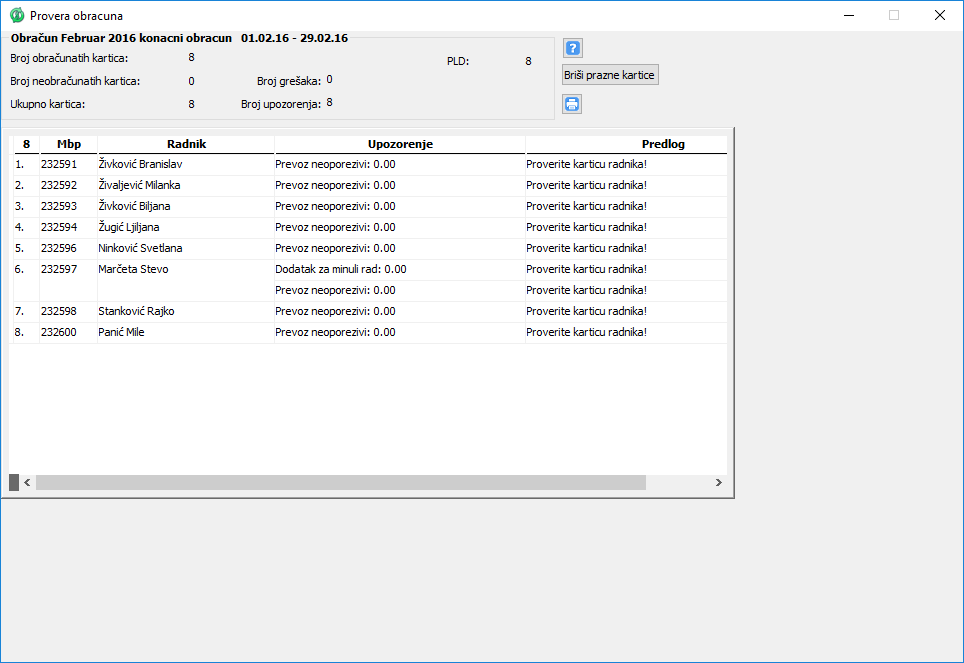Viewport: 964px width, 663px height.
Task: Select Stanković Rajko in the worker list
Action: pyautogui.click(x=135, y=311)
